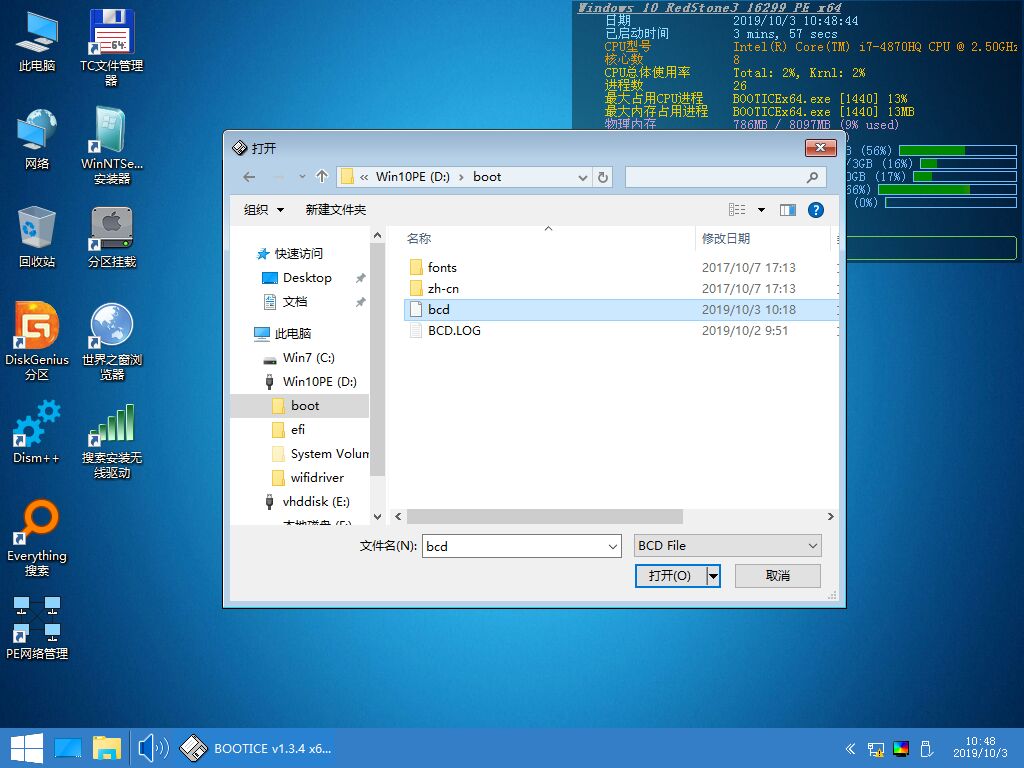The height and width of the screenshot is (768, 1024).
Task: Open 世界之窗浏览器 browser shortcut
Action: pyautogui.click(x=112, y=341)
